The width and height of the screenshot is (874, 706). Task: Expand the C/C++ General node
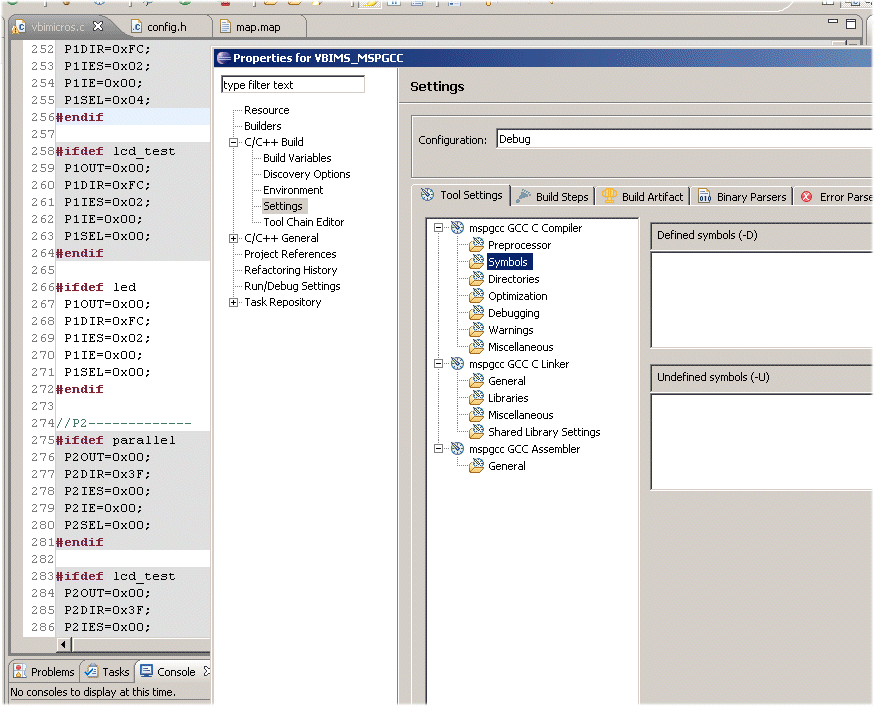[x=234, y=238]
